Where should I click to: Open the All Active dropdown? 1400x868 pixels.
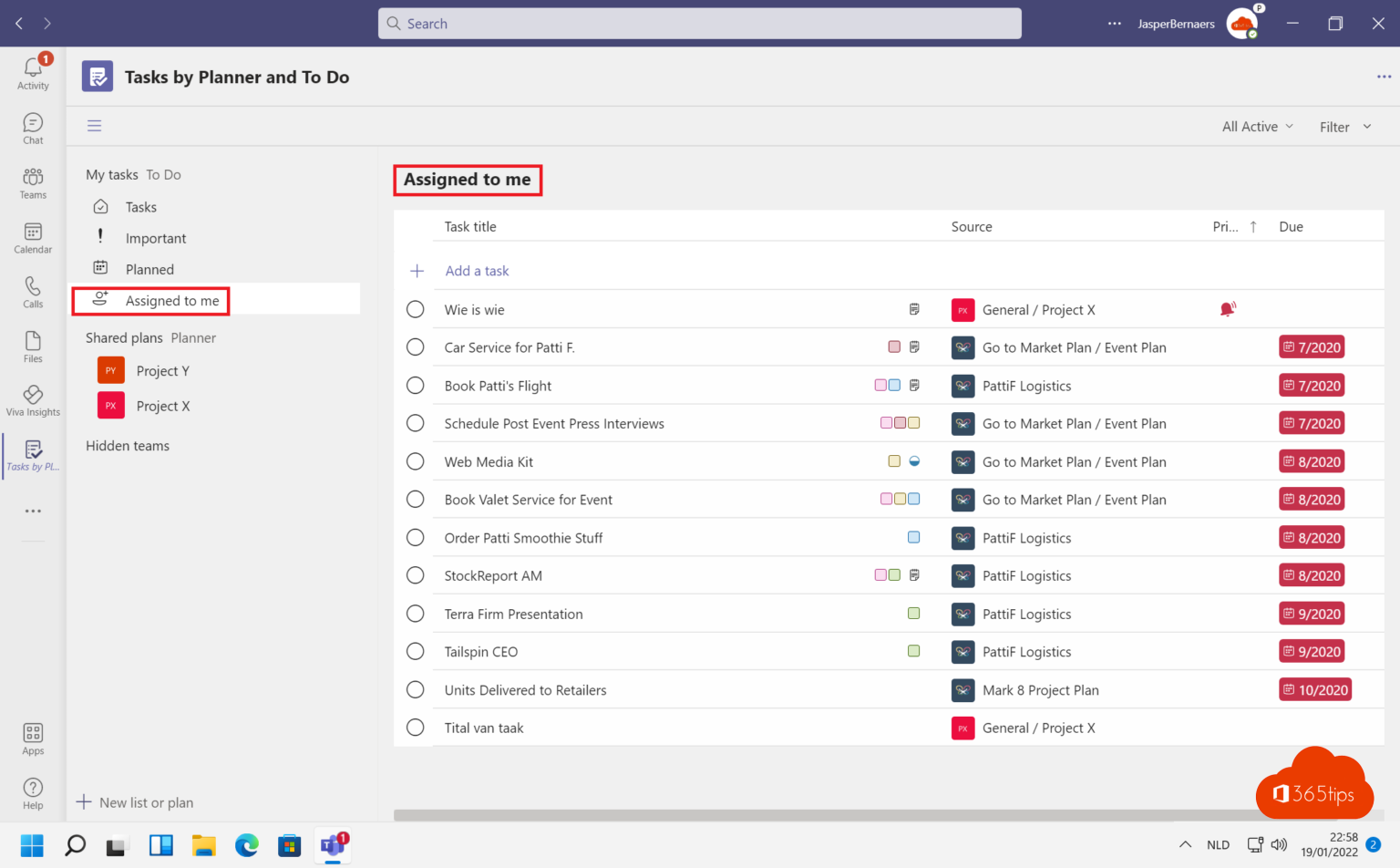[1257, 126]
